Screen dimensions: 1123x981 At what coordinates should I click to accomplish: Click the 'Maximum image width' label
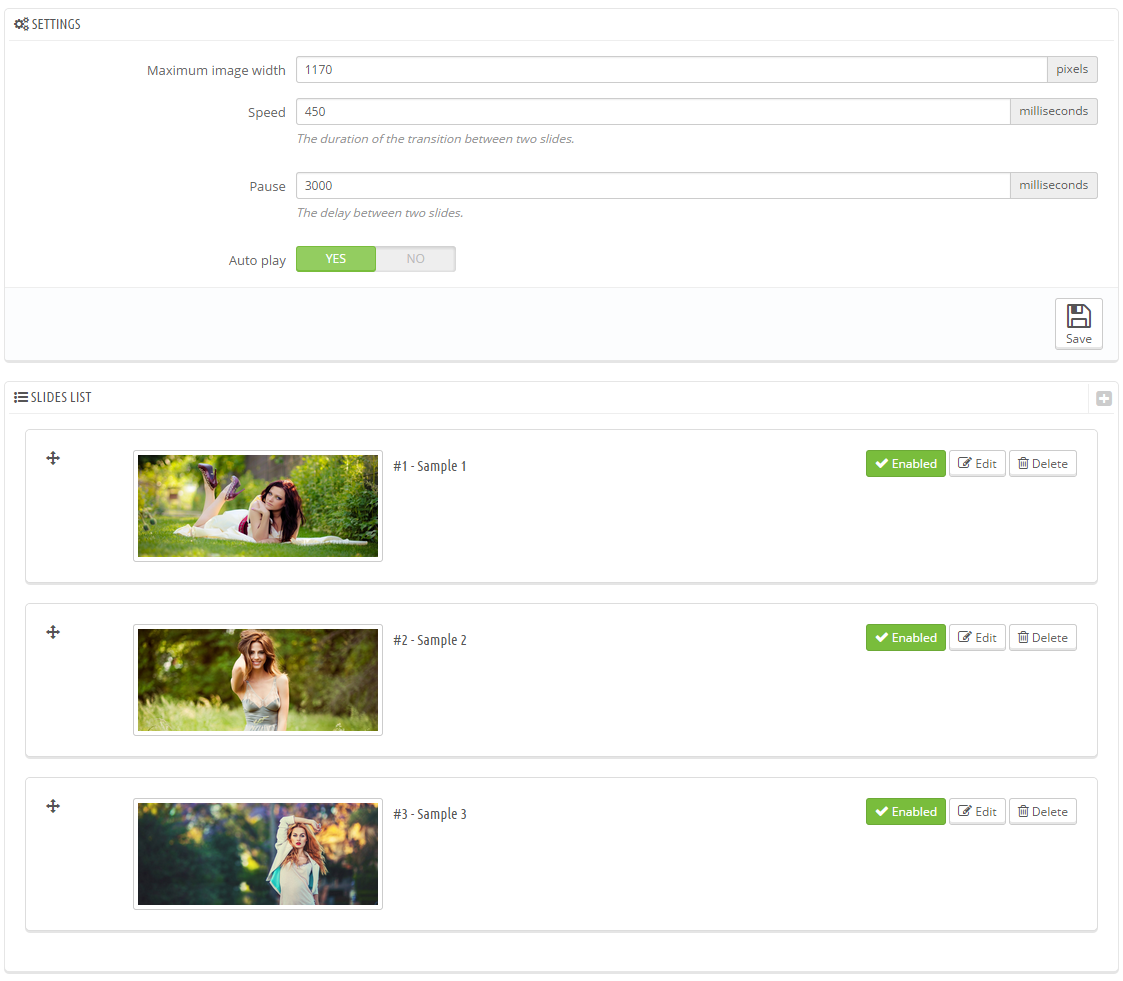tap(216, 70)
